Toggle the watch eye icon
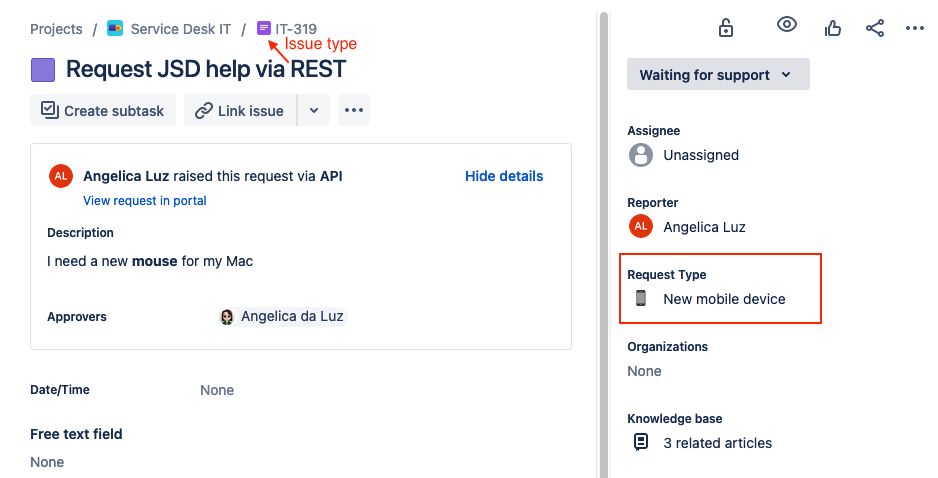The height and width of the screenshot is (478, 938). click(787, 25)
